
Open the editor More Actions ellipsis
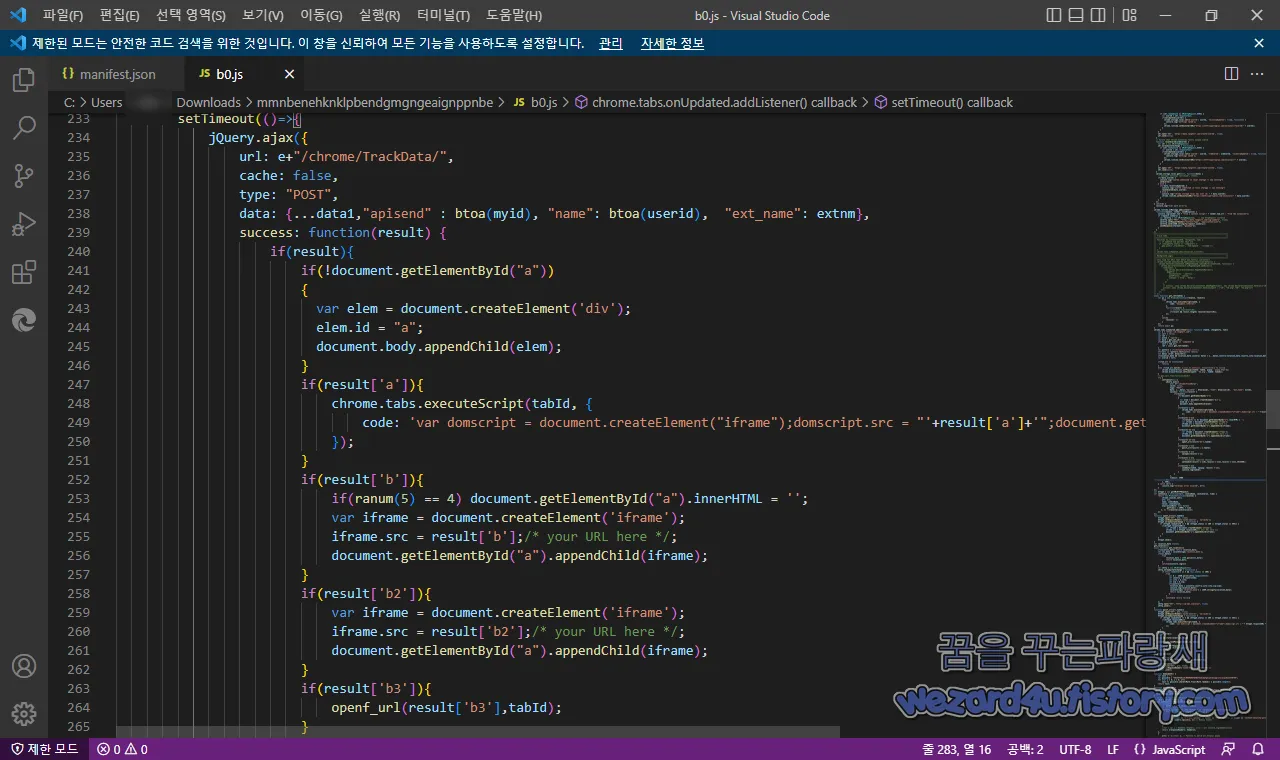[1258, 74]
